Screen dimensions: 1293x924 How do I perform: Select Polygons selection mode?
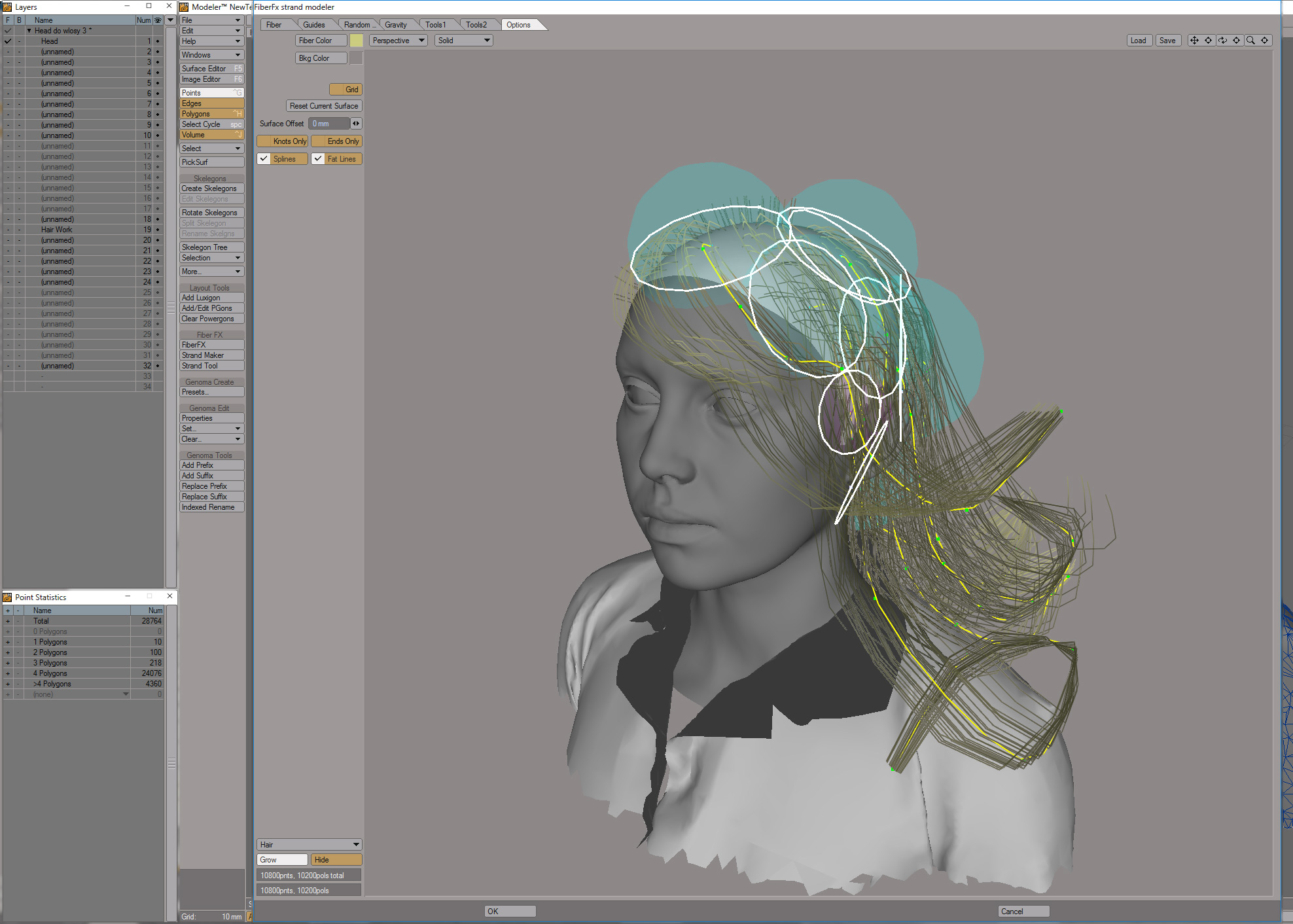coord(212,114)
